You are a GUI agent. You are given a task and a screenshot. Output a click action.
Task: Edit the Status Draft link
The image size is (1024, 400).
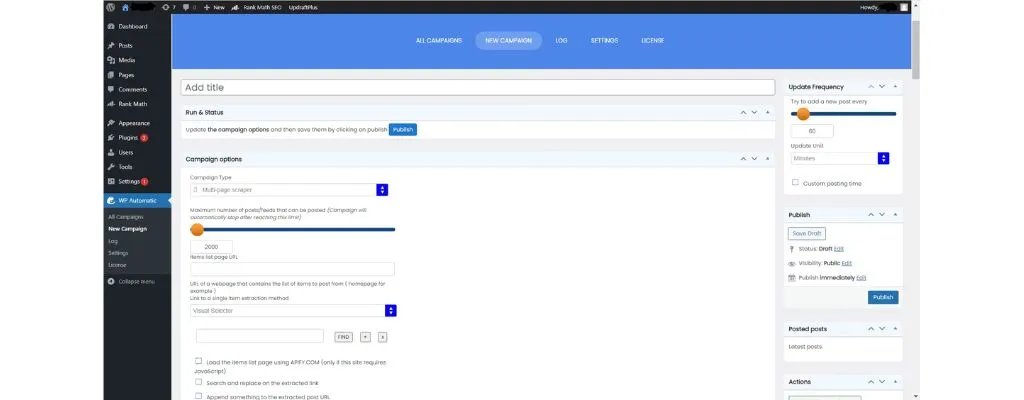(x=839, y=249)
